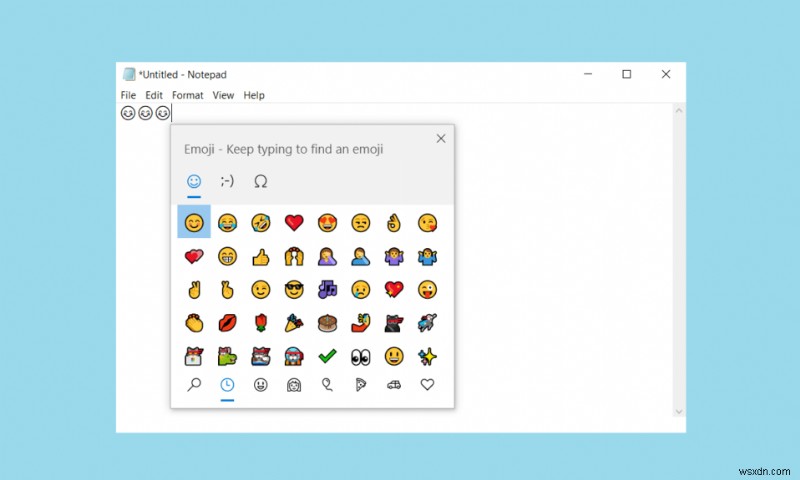Screen dimensions: 800x480
Task: Insert the green check mark emoji
Action: [327, 356]
